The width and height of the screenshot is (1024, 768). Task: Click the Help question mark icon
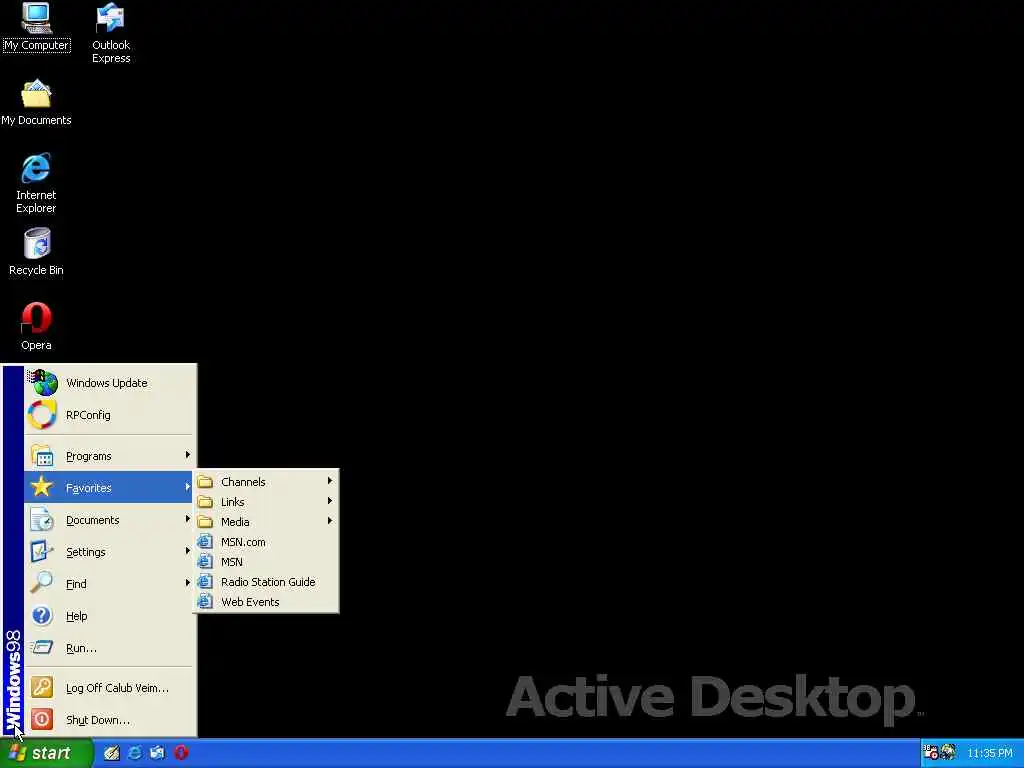[x=42, y=615]
